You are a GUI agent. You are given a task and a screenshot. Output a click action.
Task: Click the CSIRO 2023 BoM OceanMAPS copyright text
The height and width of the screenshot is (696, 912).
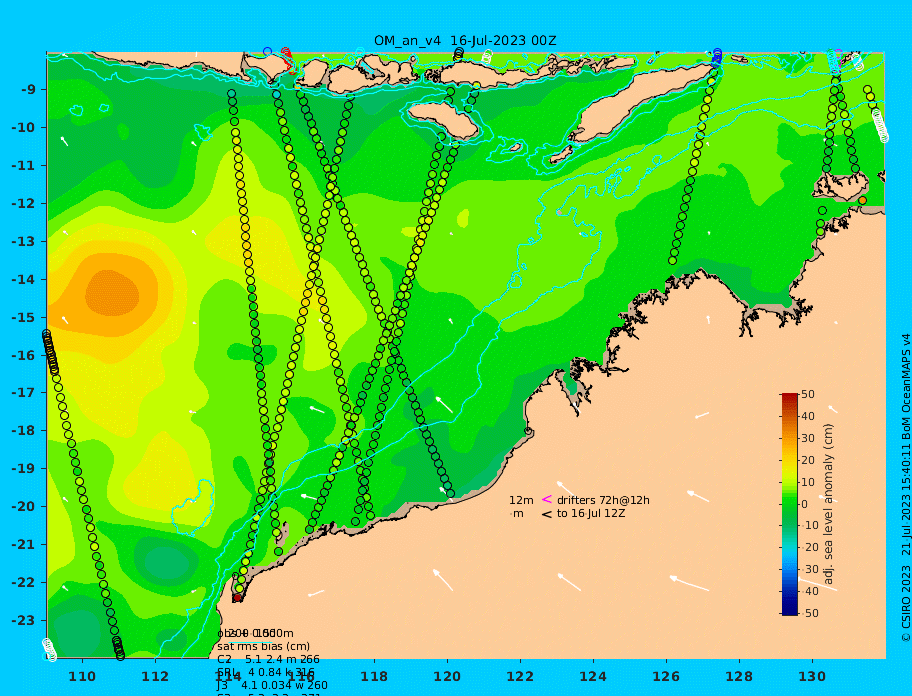coord(906,488)
